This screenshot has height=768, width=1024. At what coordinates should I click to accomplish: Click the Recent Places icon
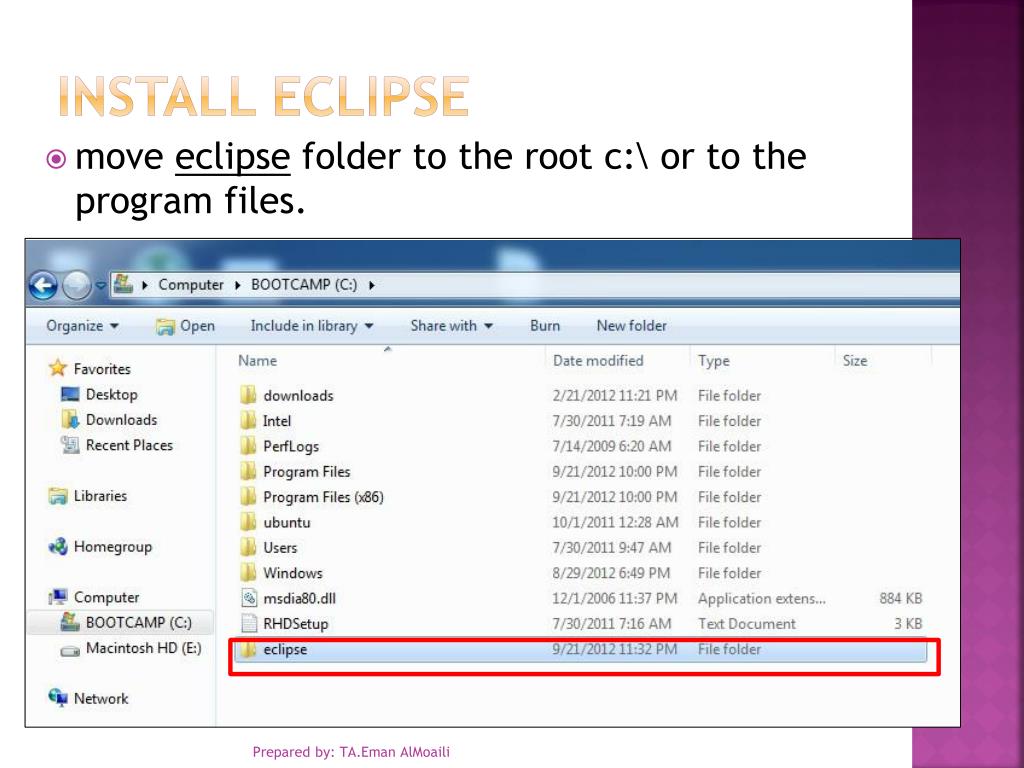coord(70,445)
